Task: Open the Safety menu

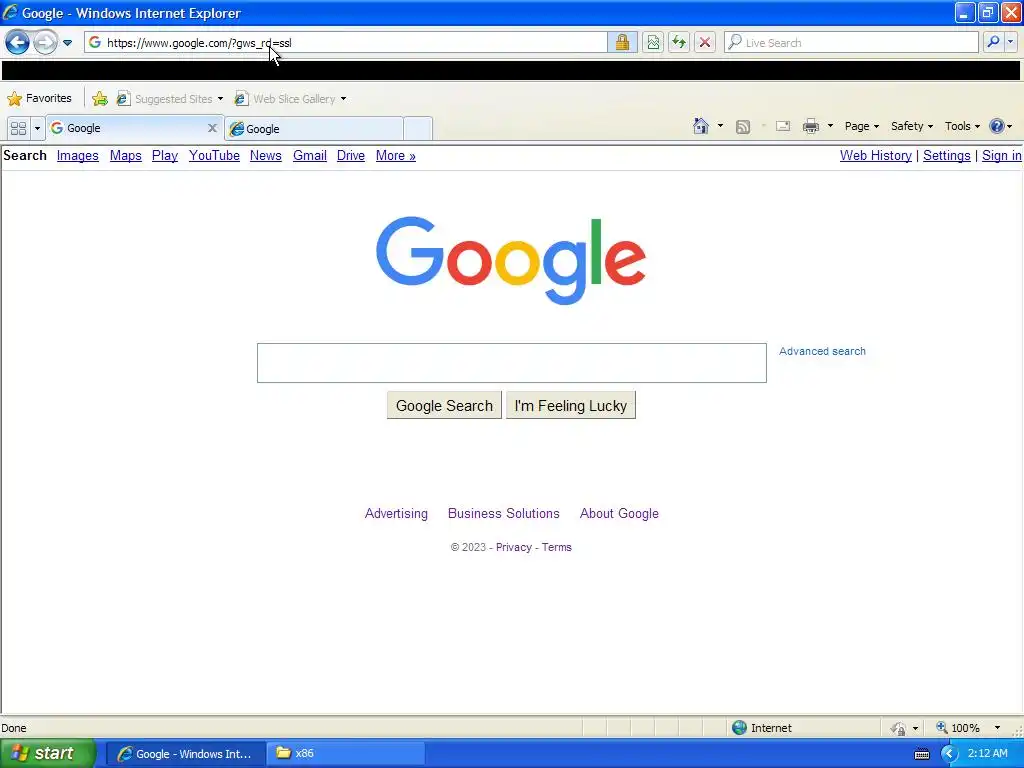Action: [x=912, y=126]
